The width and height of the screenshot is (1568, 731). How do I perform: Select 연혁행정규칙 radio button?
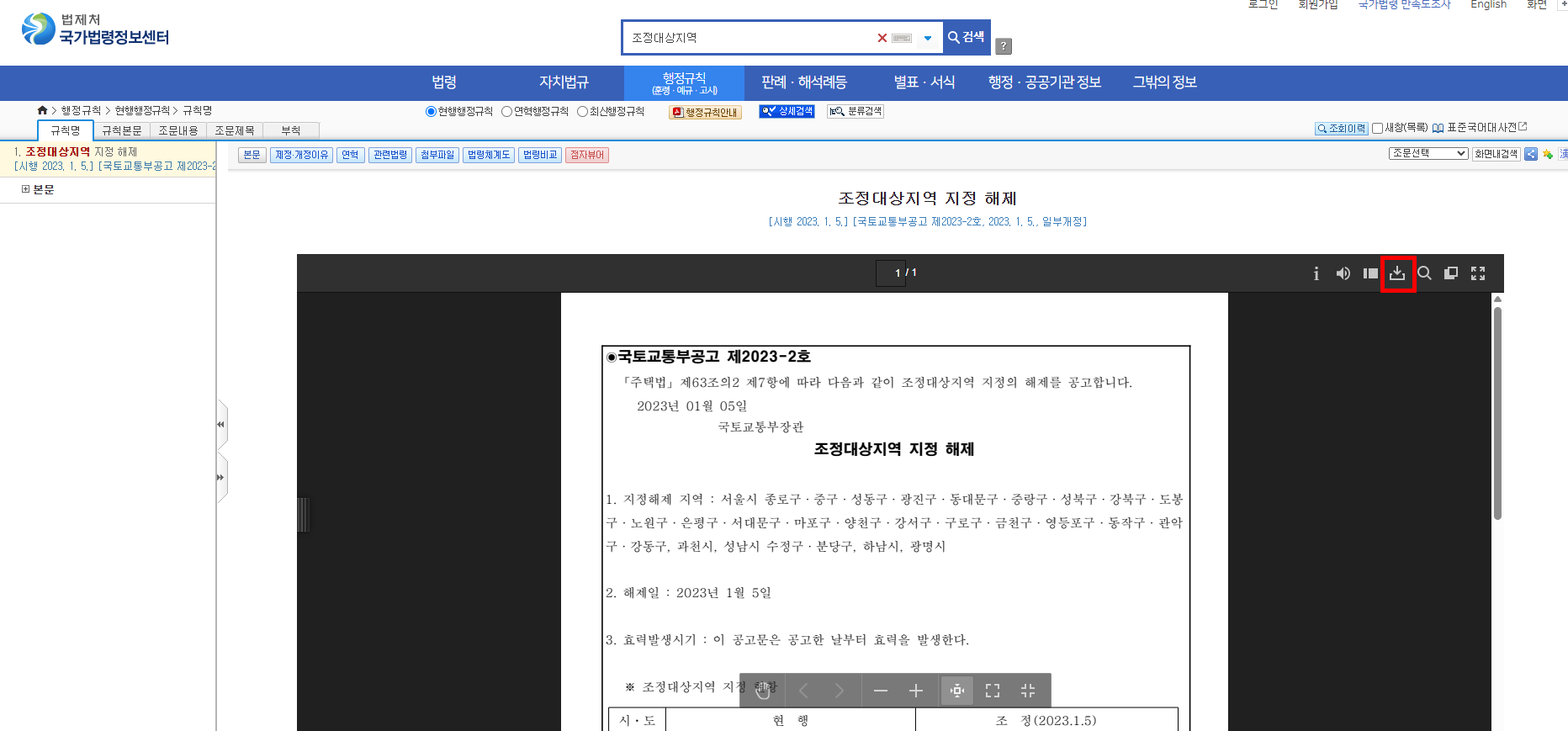tap(506, 112)
